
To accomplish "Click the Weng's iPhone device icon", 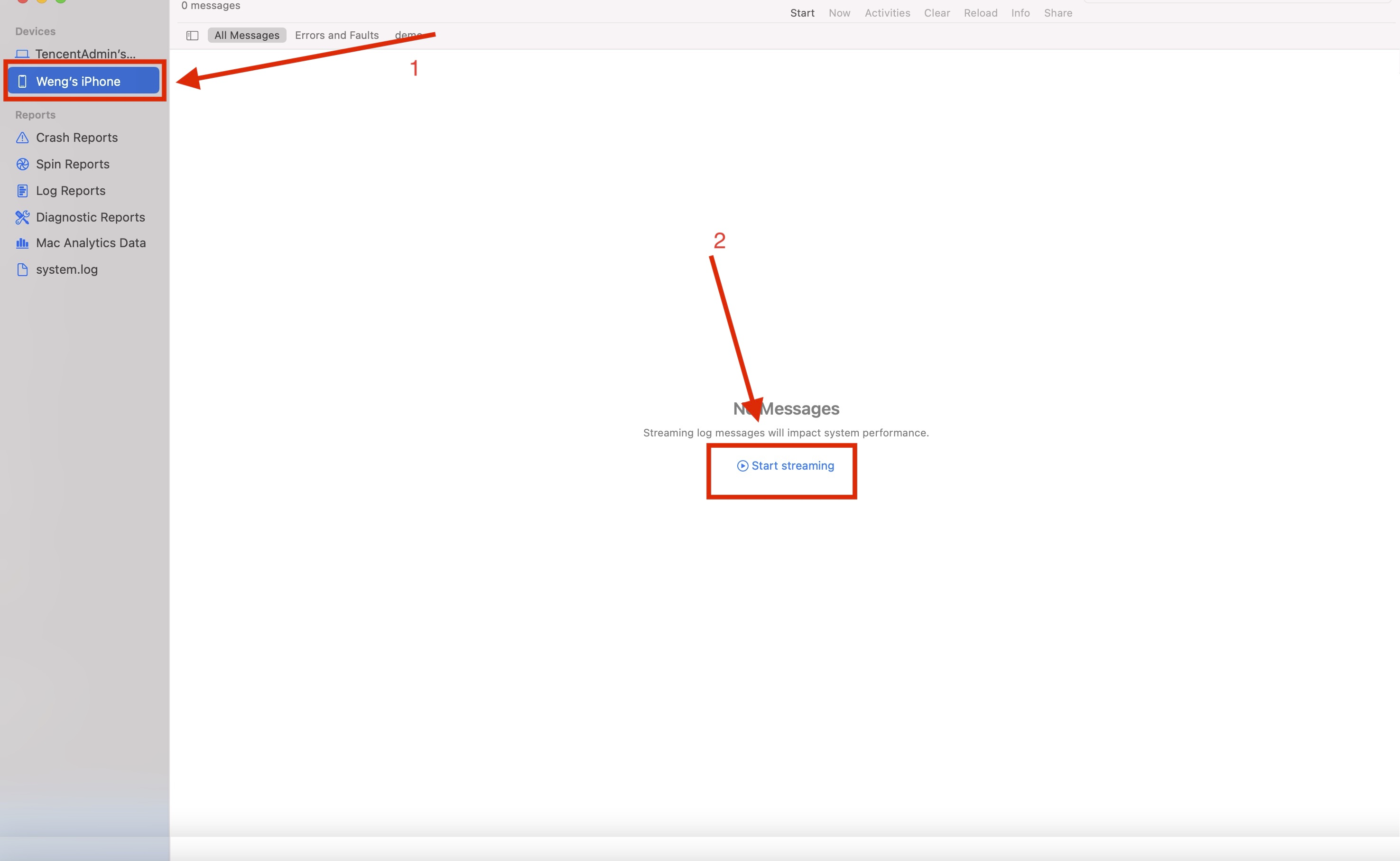I will coord(23,81).
